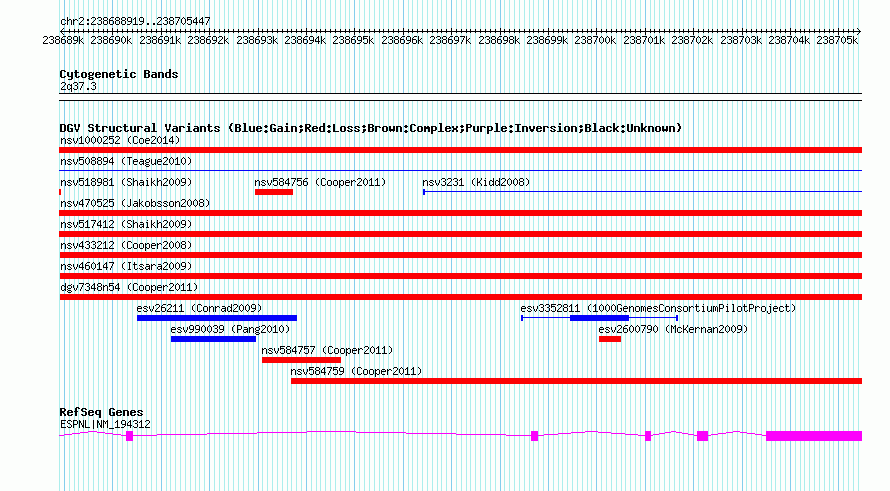Select the 238703k ruler position
890x491 pixels.
tap(741, 40)
